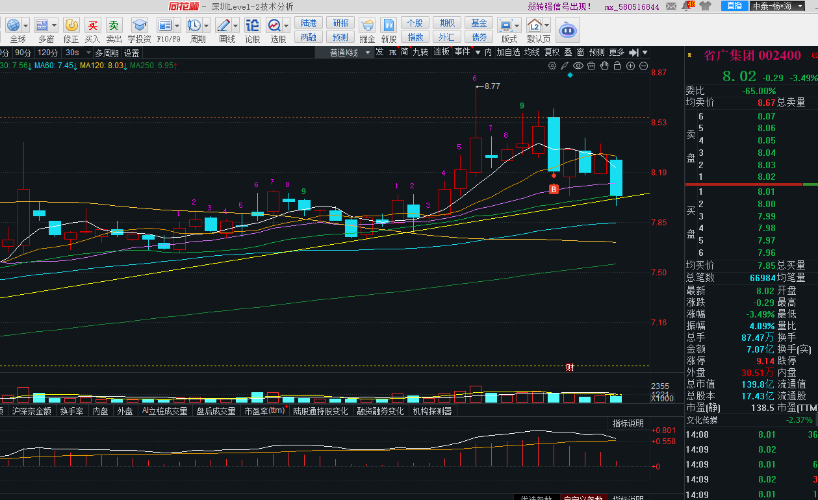Toggle the chart lock icon
The image size is (818, 500).
[617, 66]
